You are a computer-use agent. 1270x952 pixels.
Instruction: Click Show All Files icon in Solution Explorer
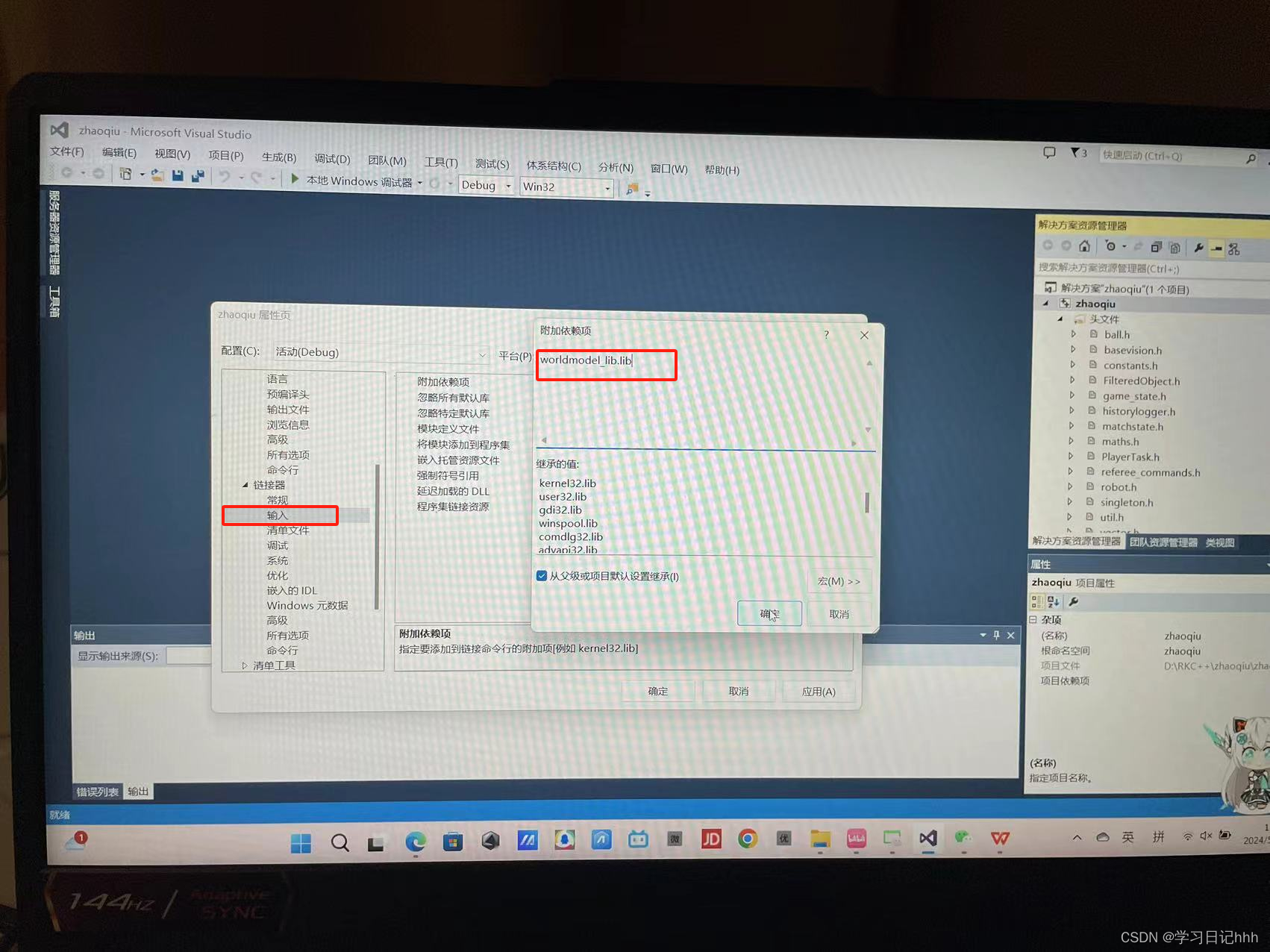pyautogui.click(x=1174, y=248)
